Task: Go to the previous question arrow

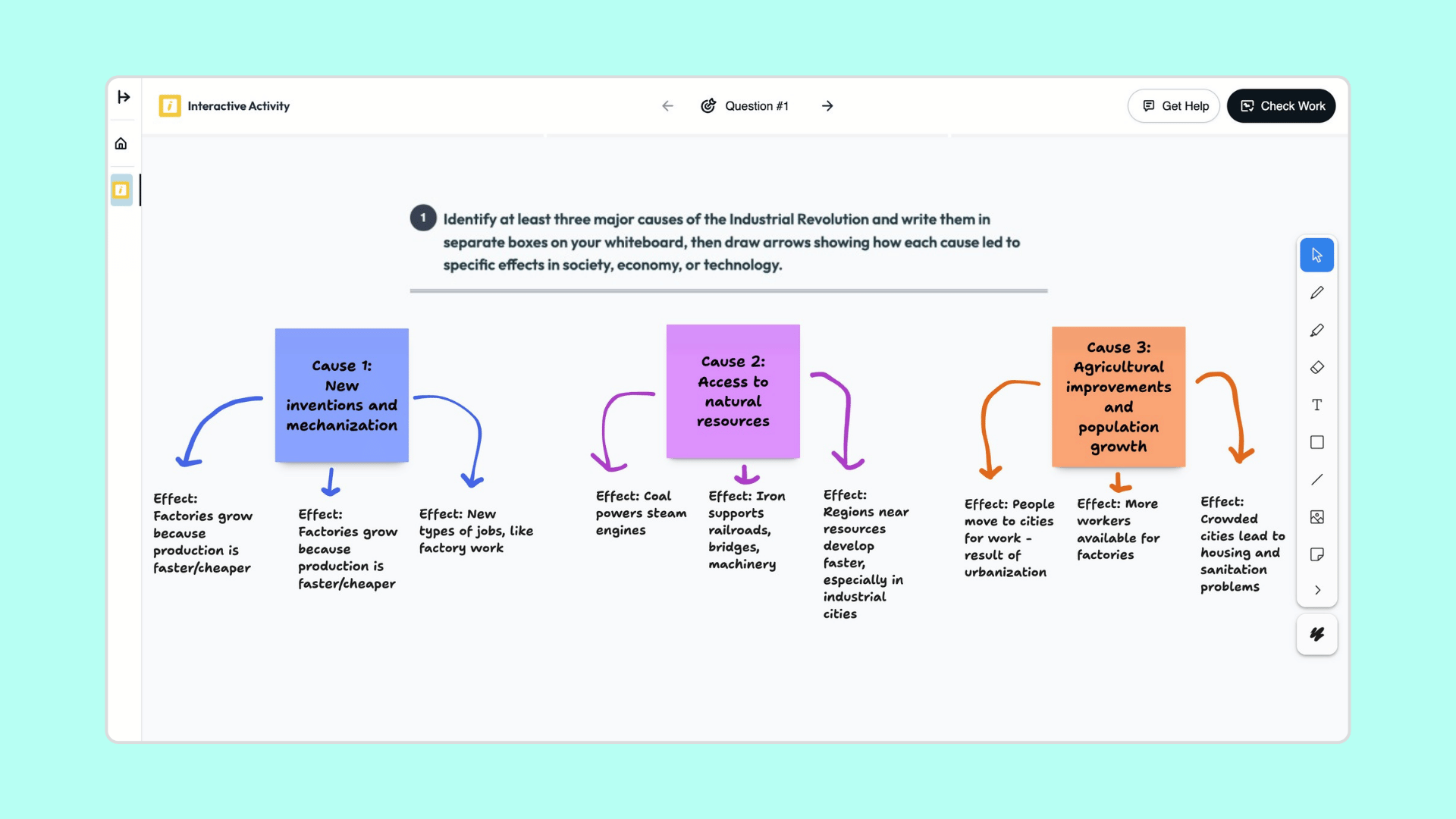Action: (667, 106)
